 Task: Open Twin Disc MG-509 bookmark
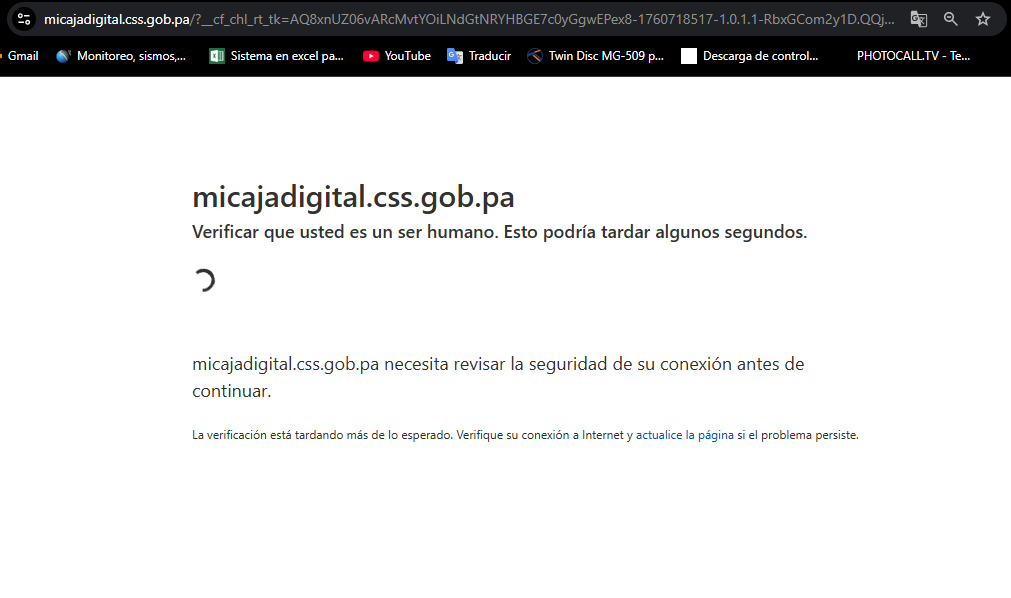coord(595,56)
